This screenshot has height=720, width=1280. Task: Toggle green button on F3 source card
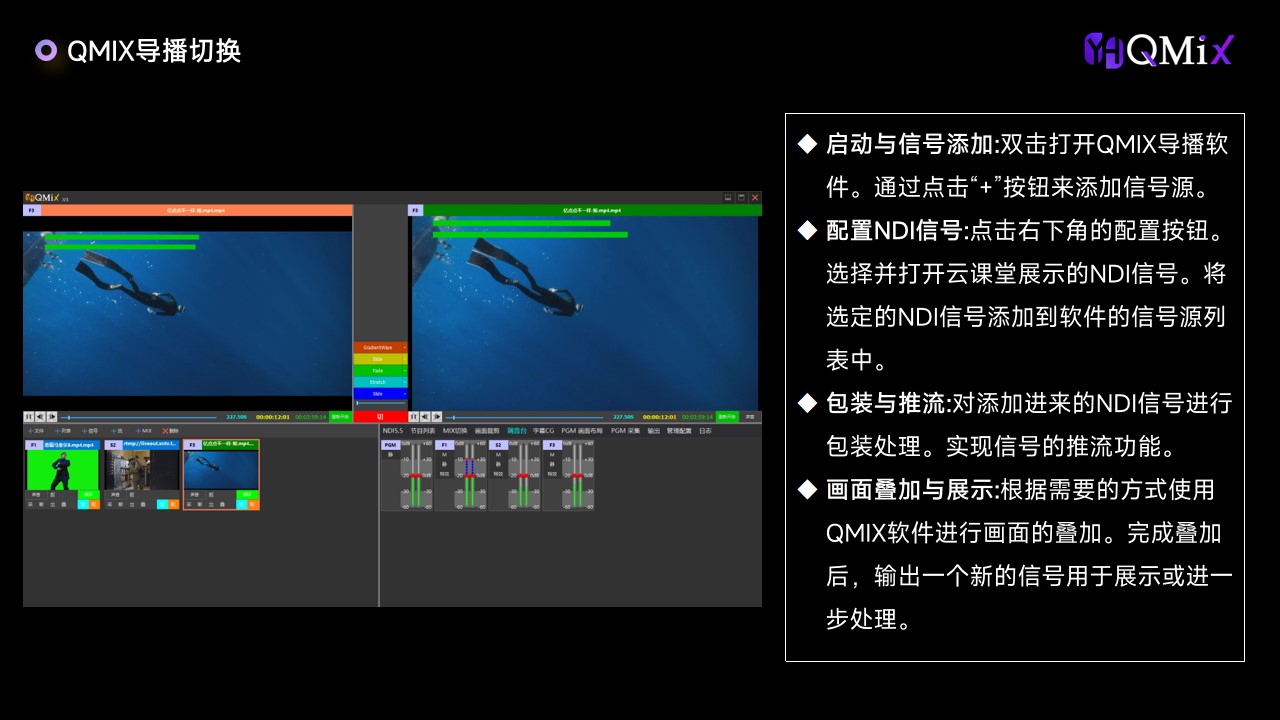[x=247, y=494]
